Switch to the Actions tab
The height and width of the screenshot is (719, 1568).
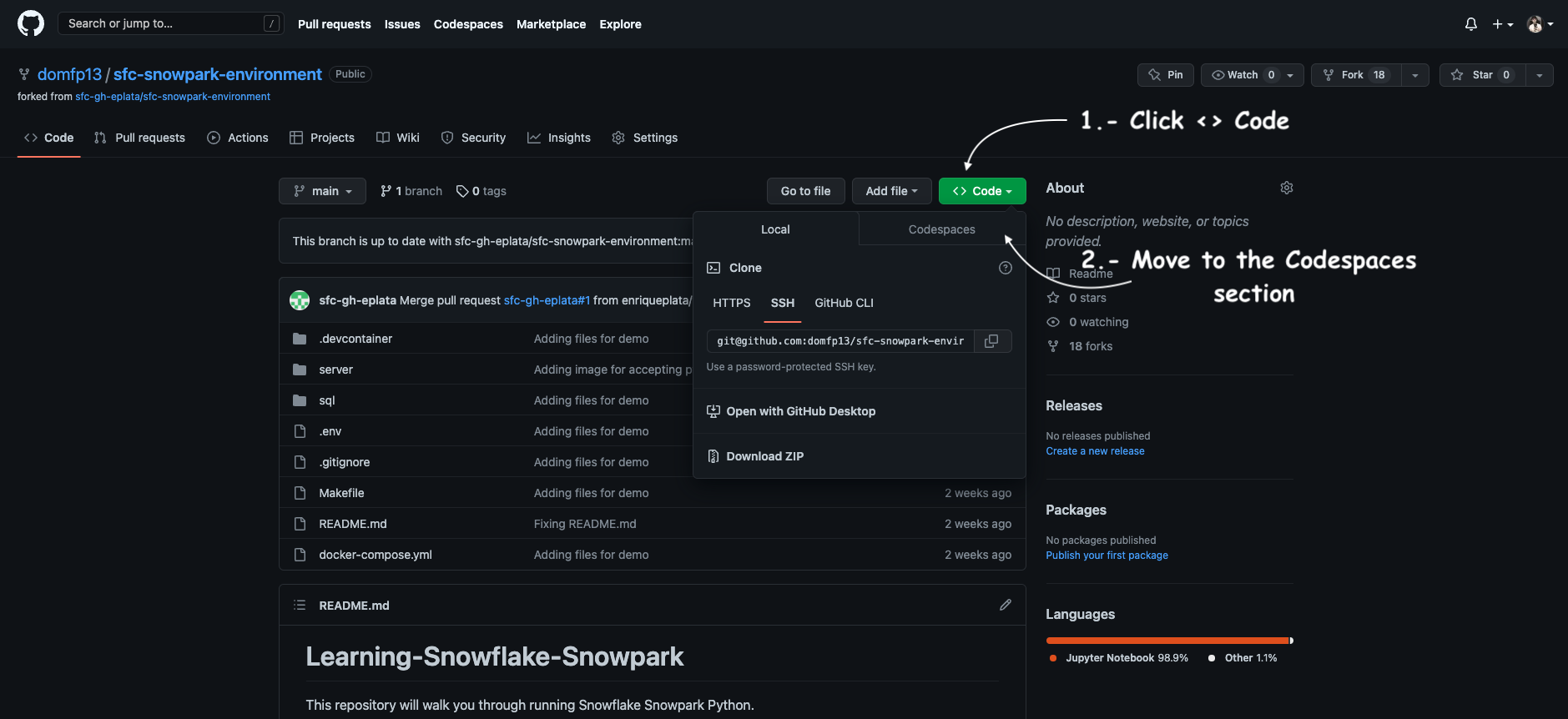pyautogui.click(x=238, y=138)
